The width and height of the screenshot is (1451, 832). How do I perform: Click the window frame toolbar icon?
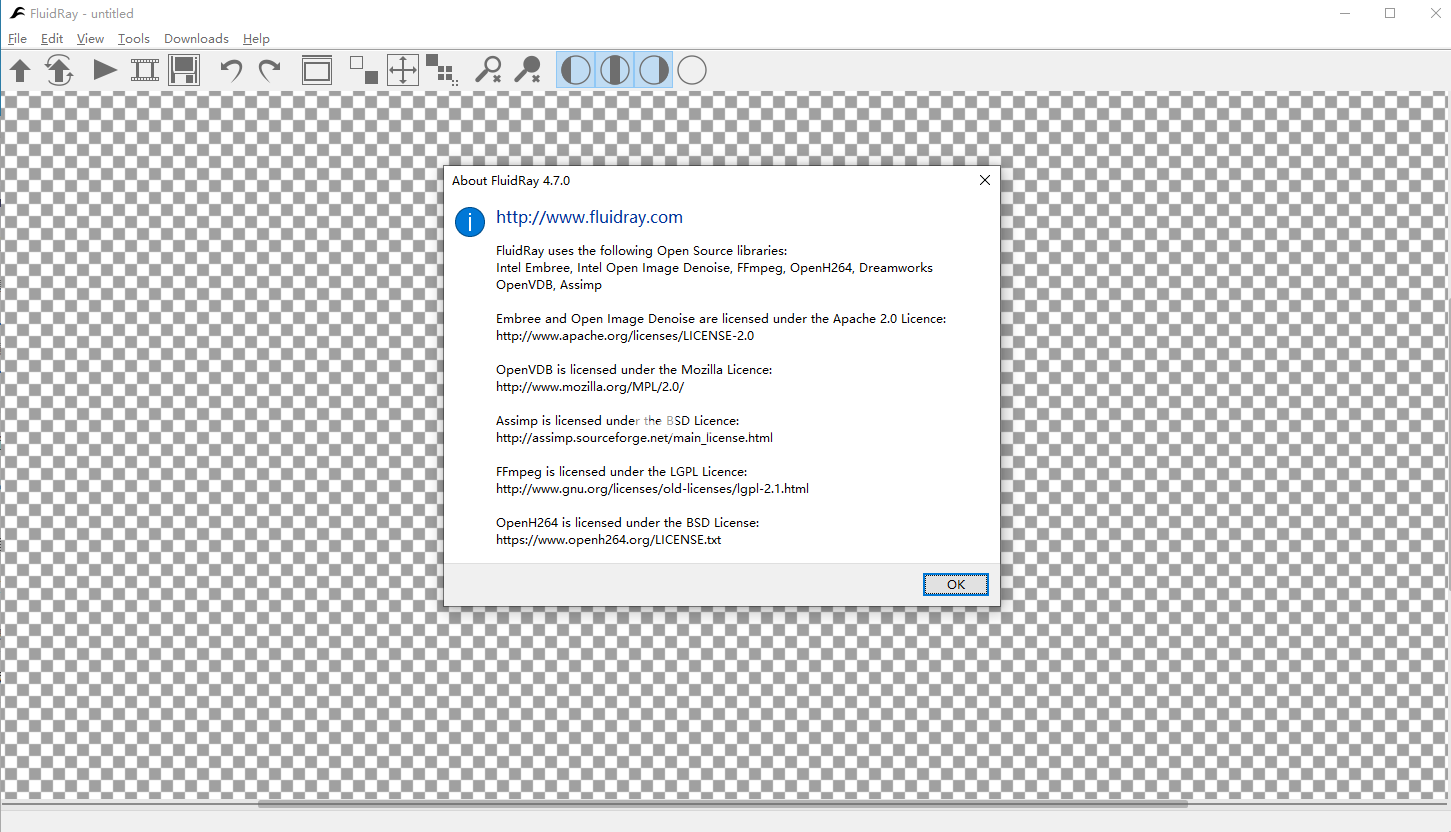[317, 70]
